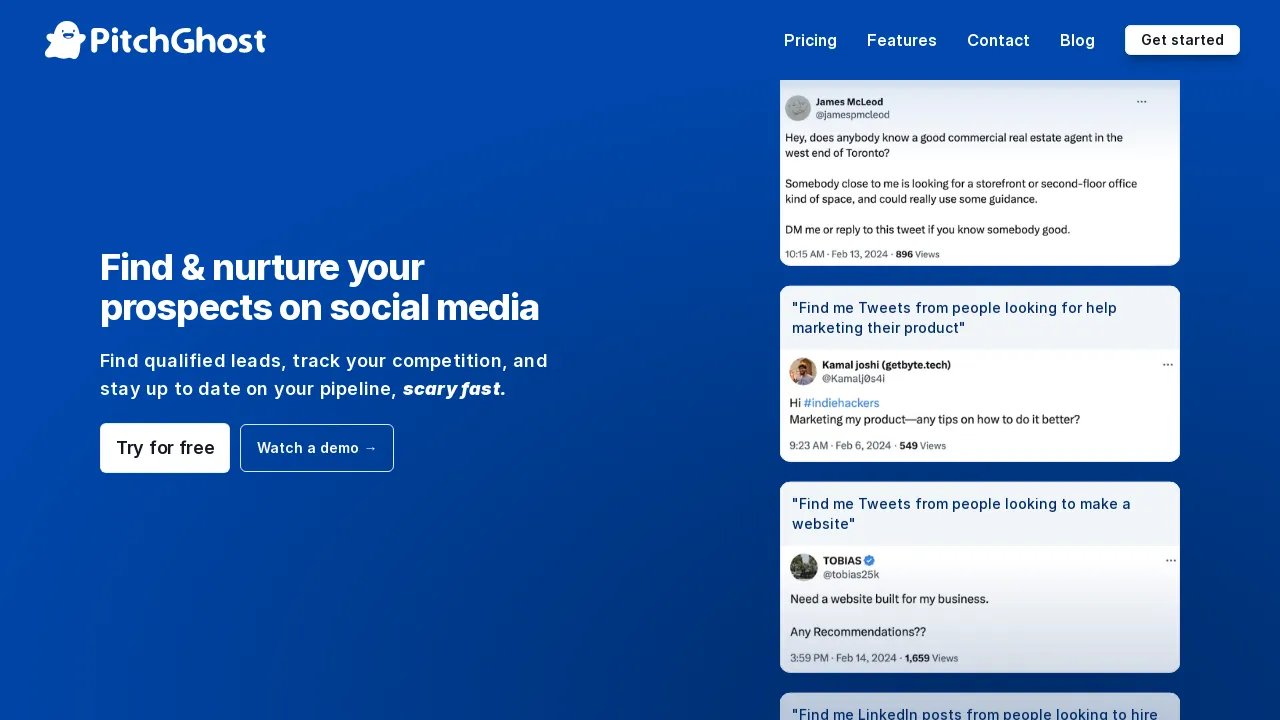Click the #indiehackers hashtag

tap(841, 403)
